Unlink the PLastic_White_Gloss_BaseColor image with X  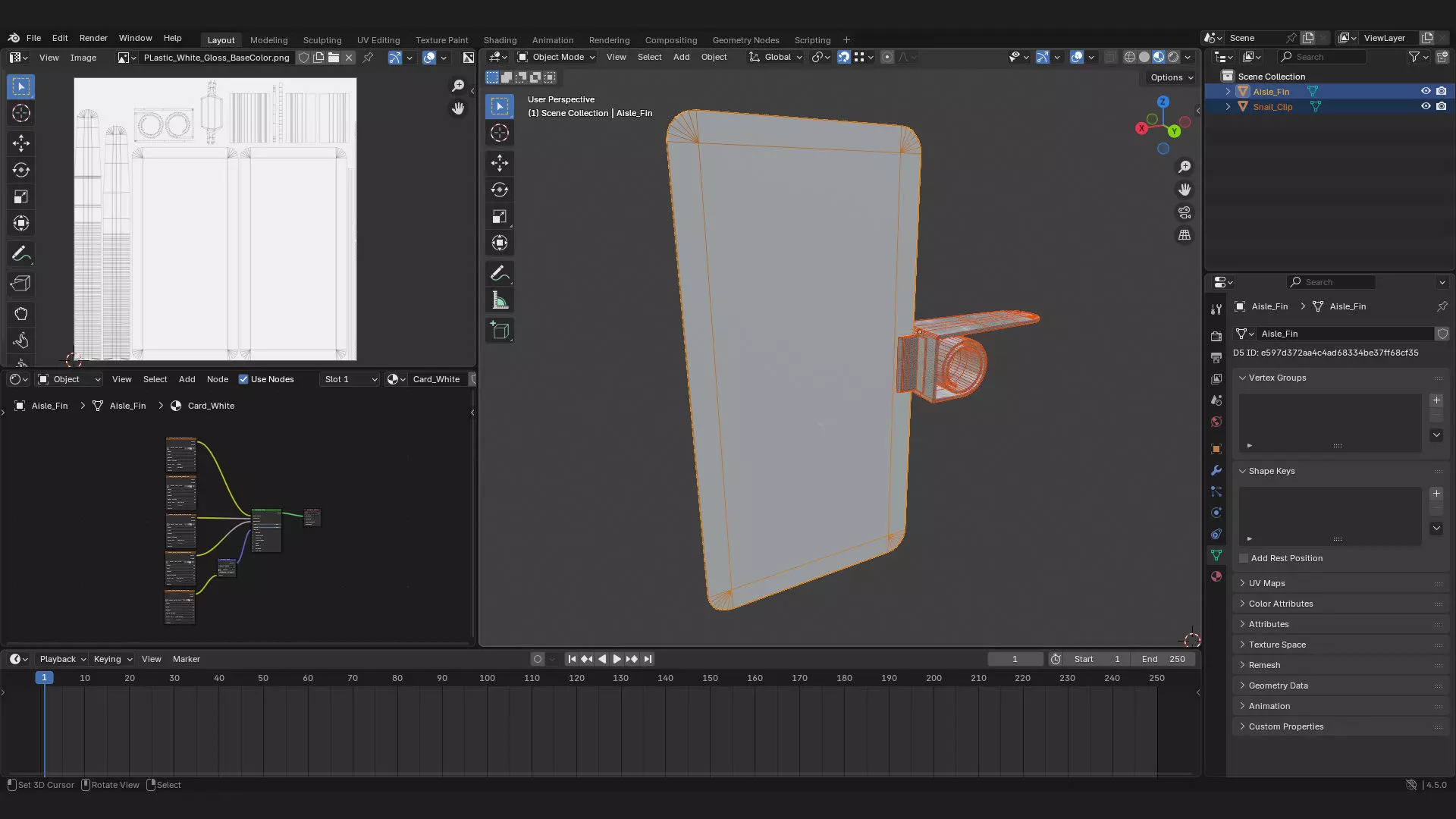point(349,58)
